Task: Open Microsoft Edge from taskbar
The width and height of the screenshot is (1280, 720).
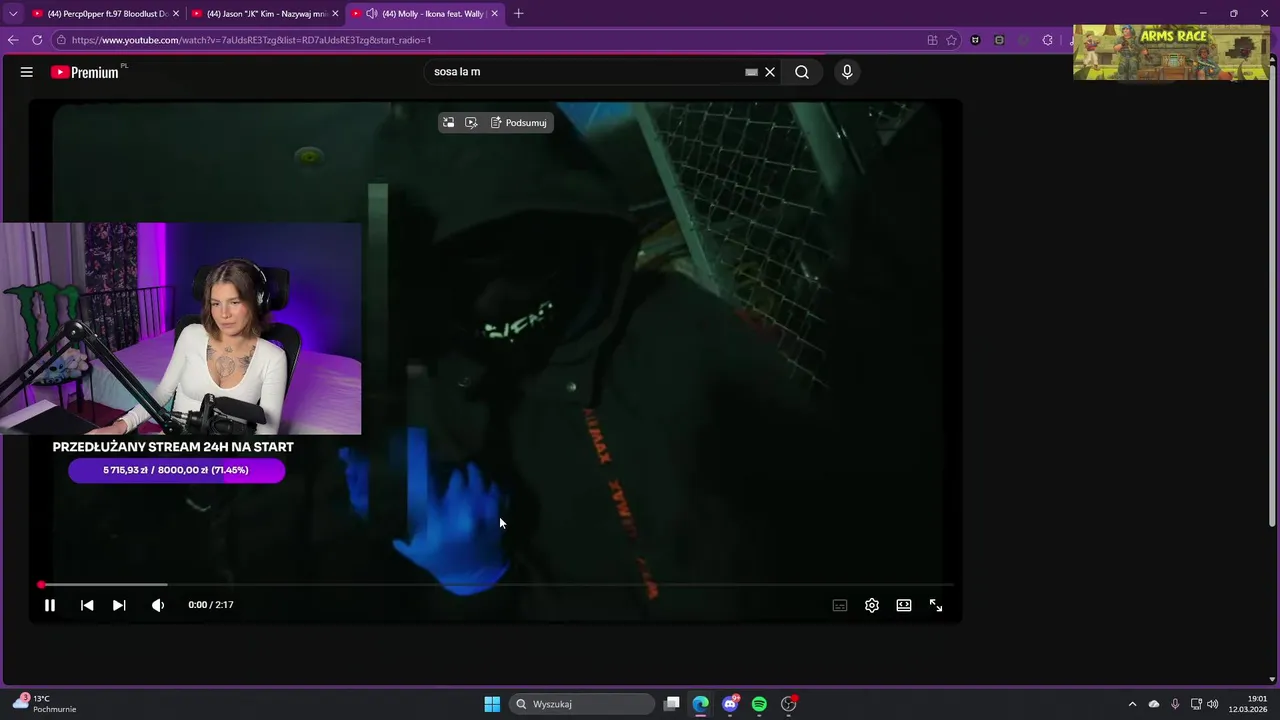Action: pyautogui.click(x=701, y=704)
